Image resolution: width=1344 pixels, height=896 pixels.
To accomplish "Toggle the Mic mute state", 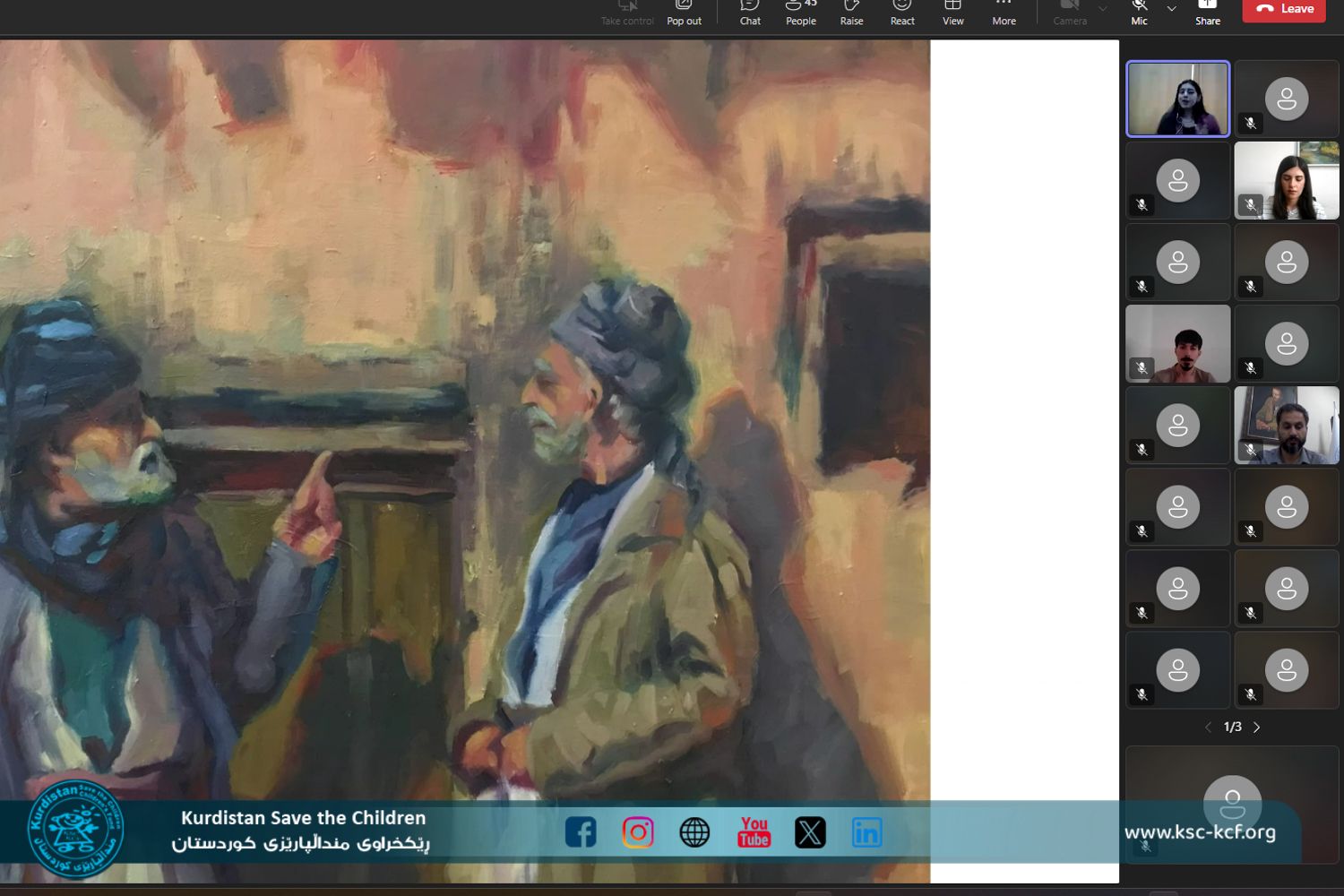I will coord(1139,13).
